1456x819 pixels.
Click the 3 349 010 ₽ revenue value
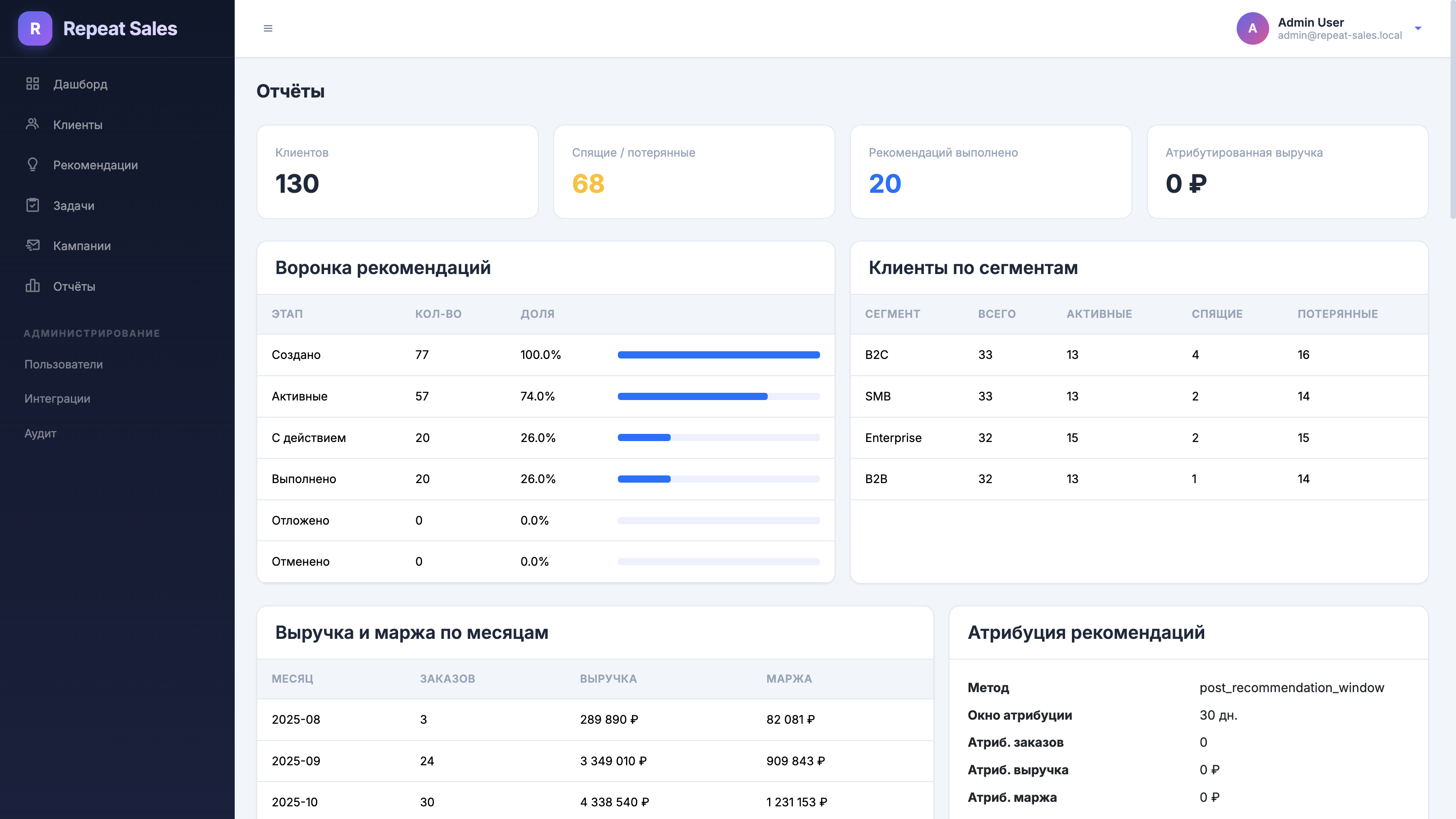pyautogui.click(x=613, y=761)
